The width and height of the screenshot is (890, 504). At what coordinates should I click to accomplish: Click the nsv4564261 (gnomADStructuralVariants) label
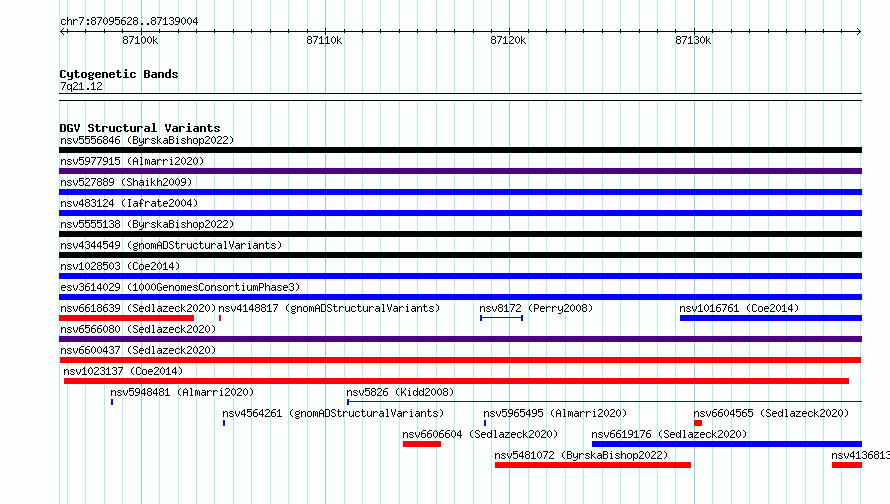(x=333, y=413)
